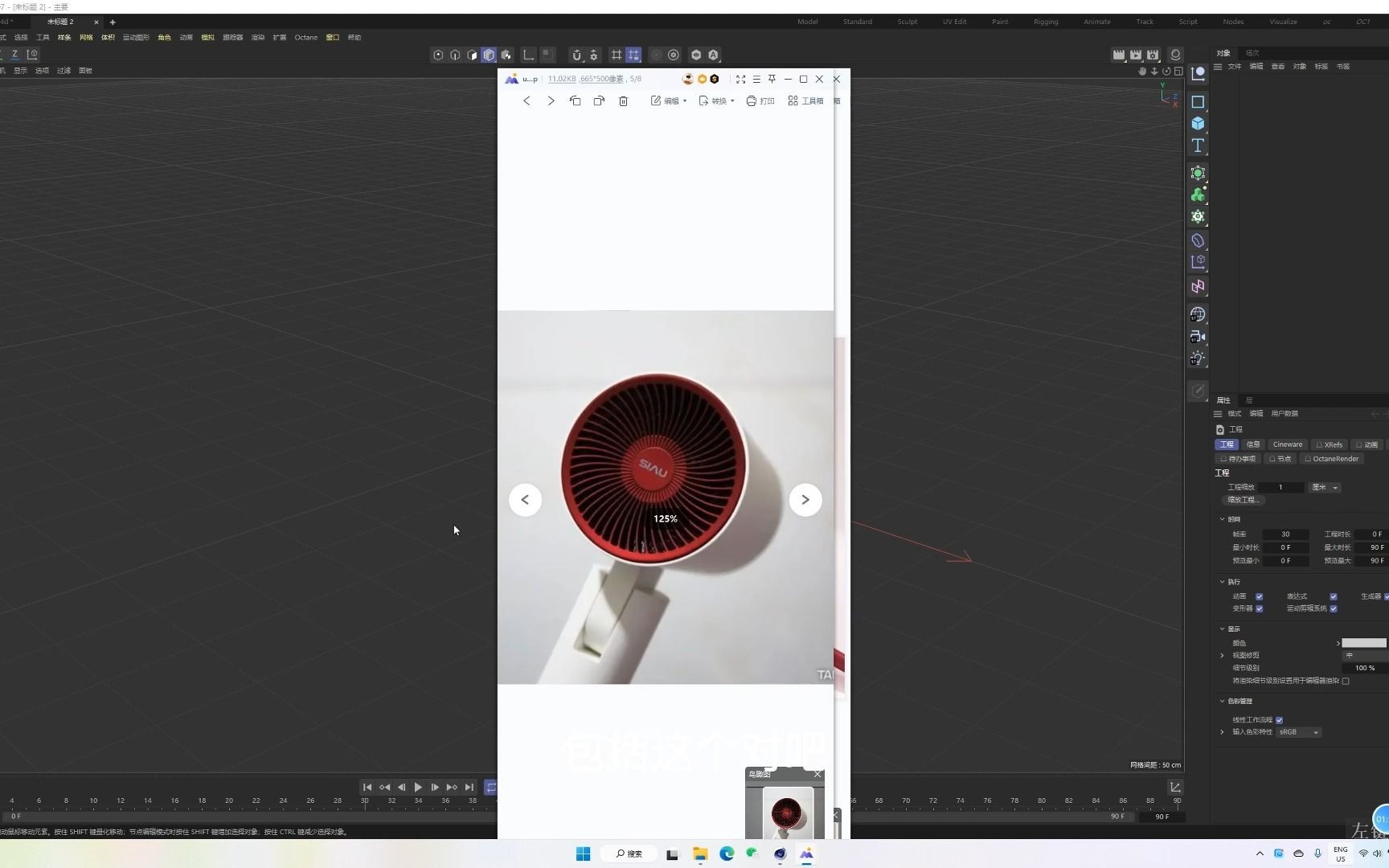This screenshot has width=1389, height=868.
Task: Open the 编辑 dropdown in the image viewer
Action: [669, 100]
